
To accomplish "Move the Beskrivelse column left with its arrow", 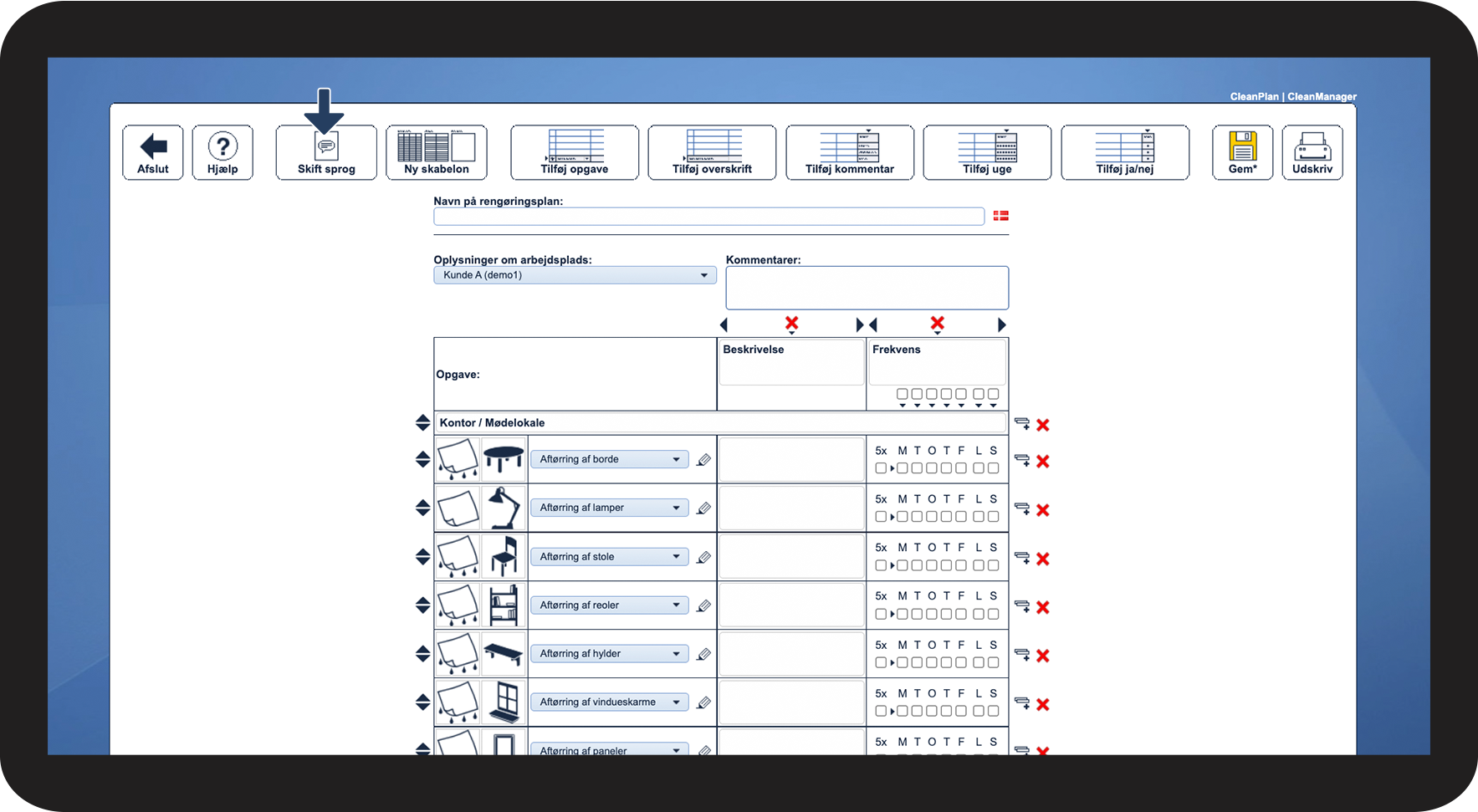I will [x=724, y=324].
